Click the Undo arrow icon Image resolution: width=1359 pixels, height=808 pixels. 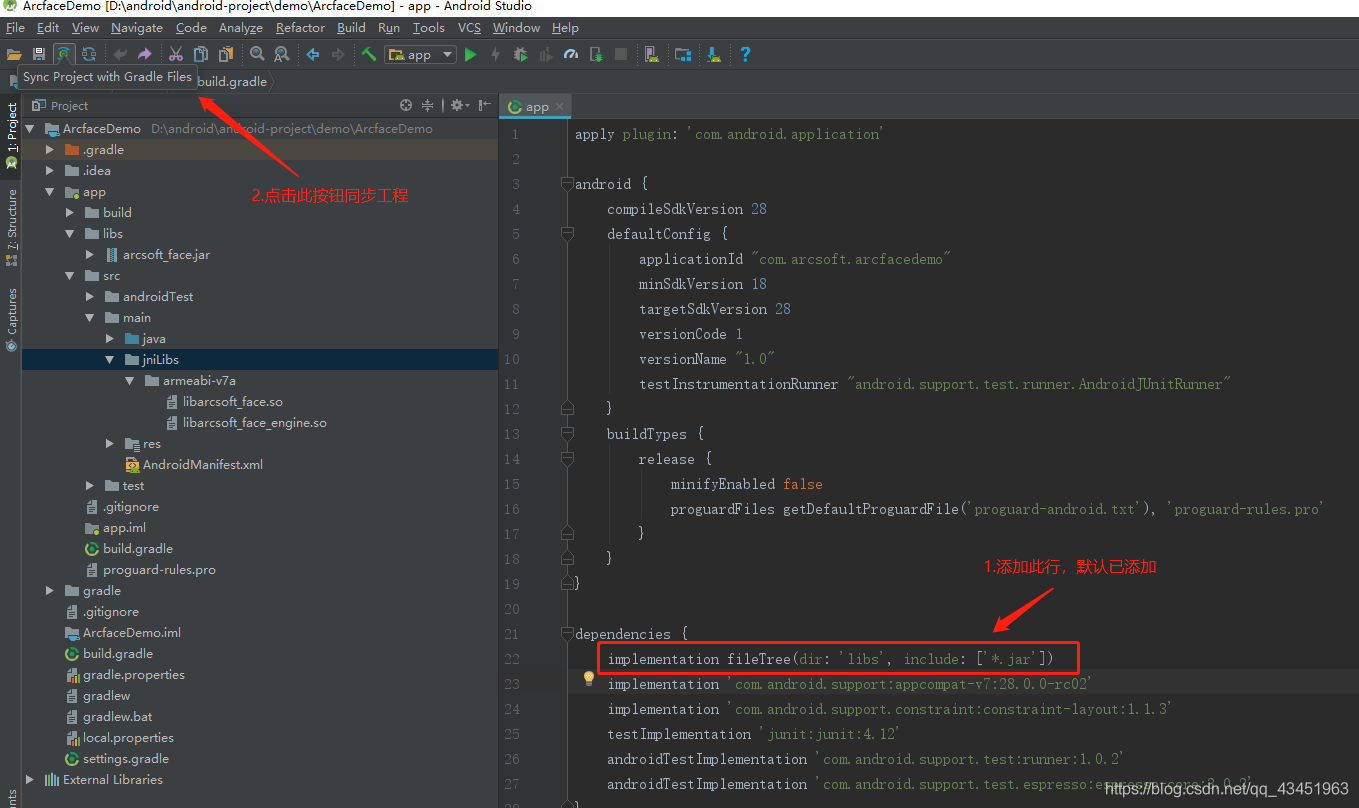coord(120,54)
